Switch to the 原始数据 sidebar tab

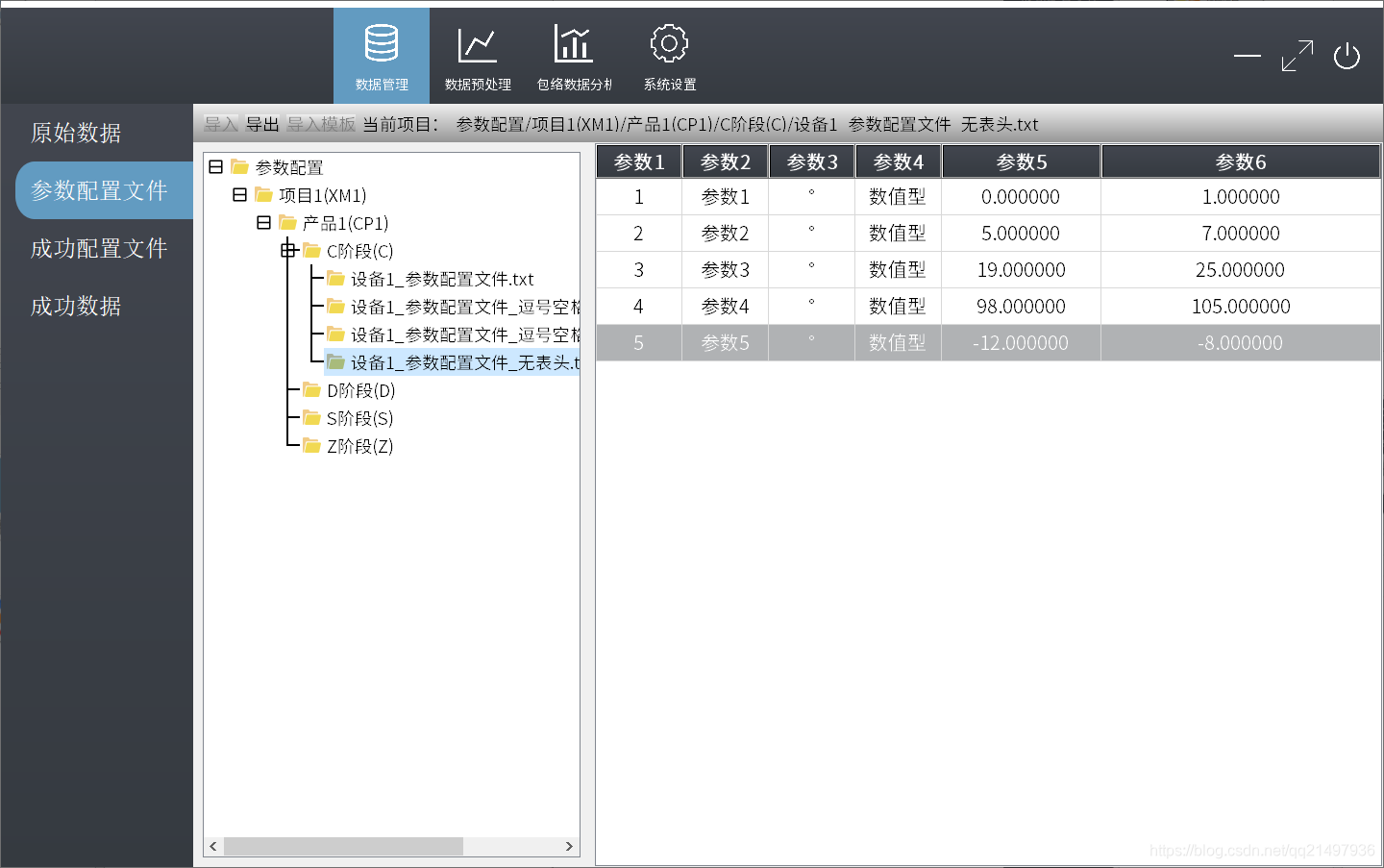point(76,133)
